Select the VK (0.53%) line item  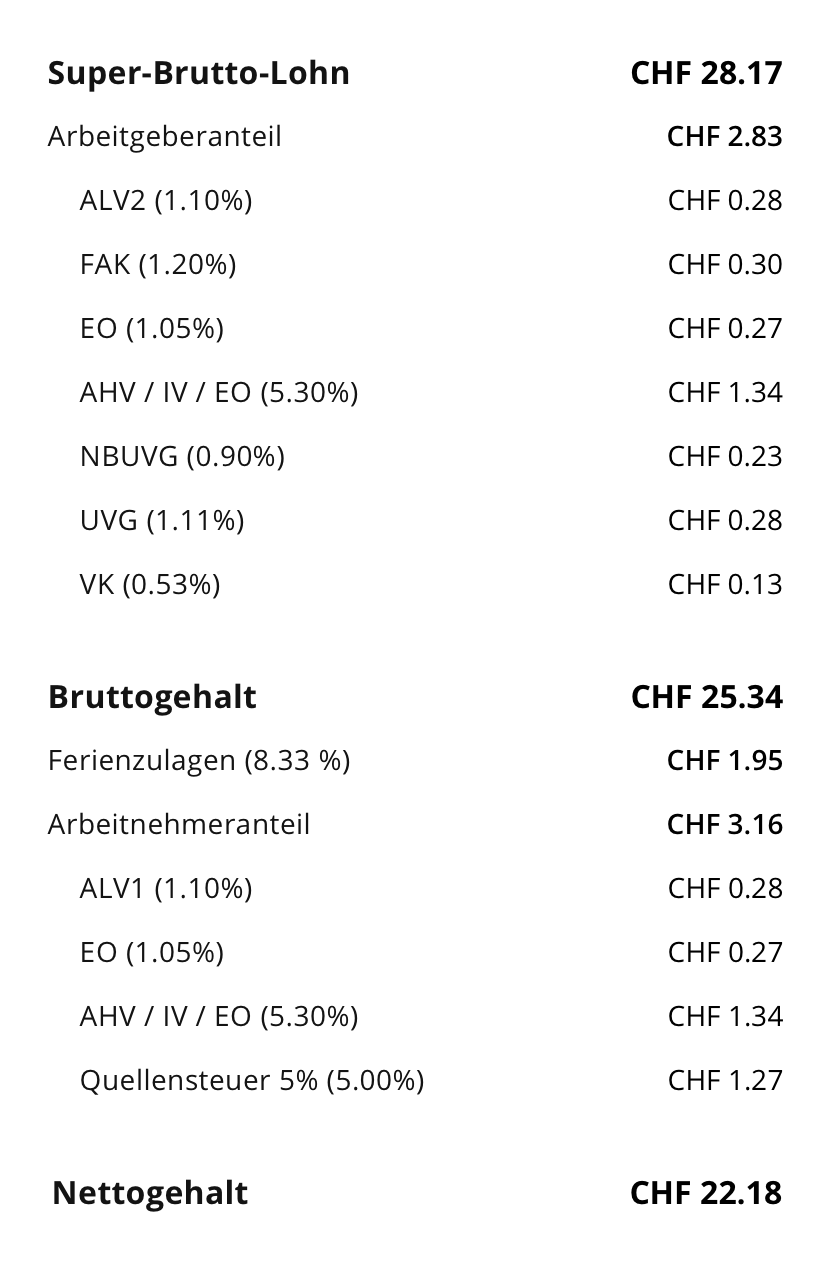(150, 584)
